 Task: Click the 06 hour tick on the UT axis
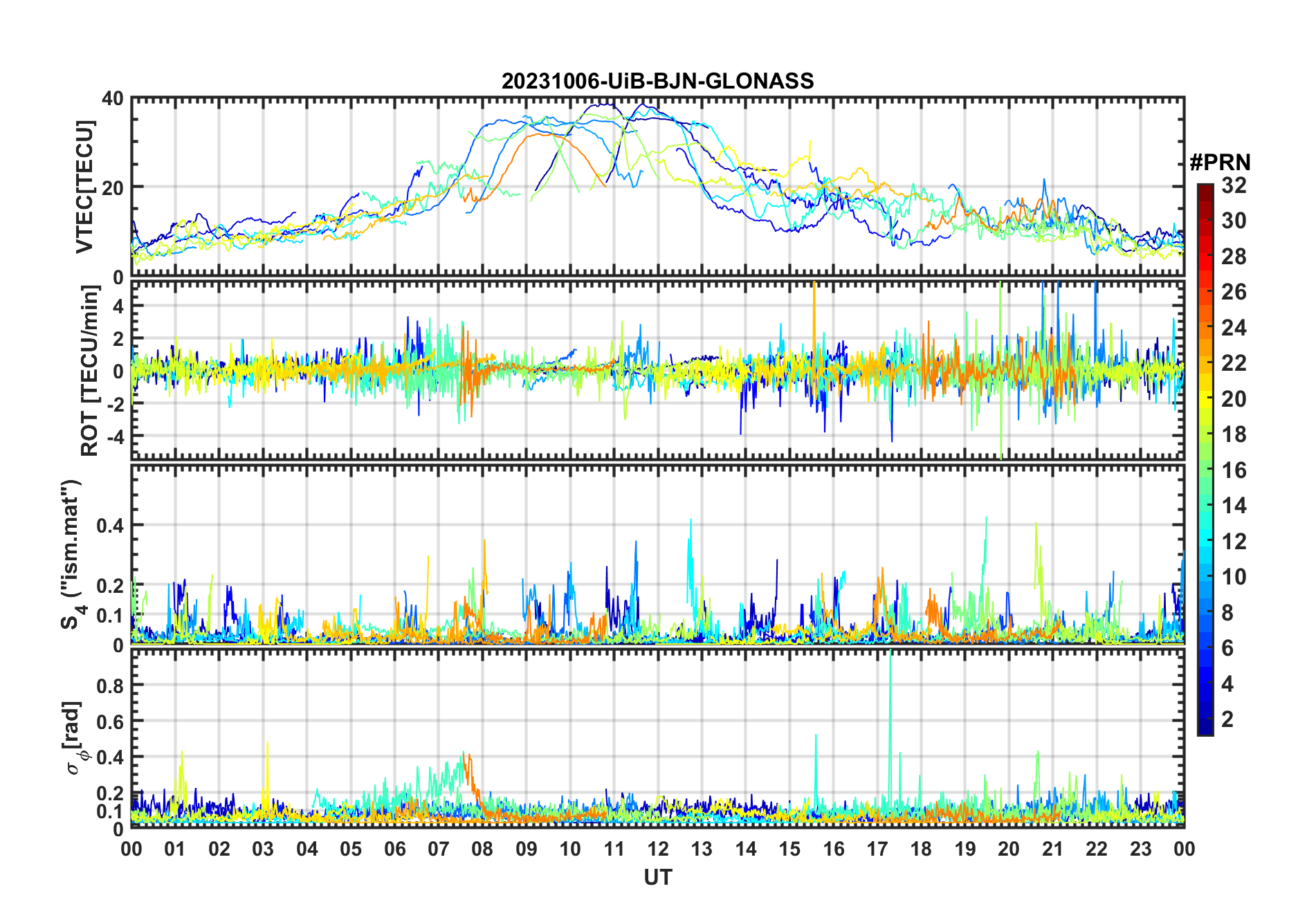tap(394, 849)
